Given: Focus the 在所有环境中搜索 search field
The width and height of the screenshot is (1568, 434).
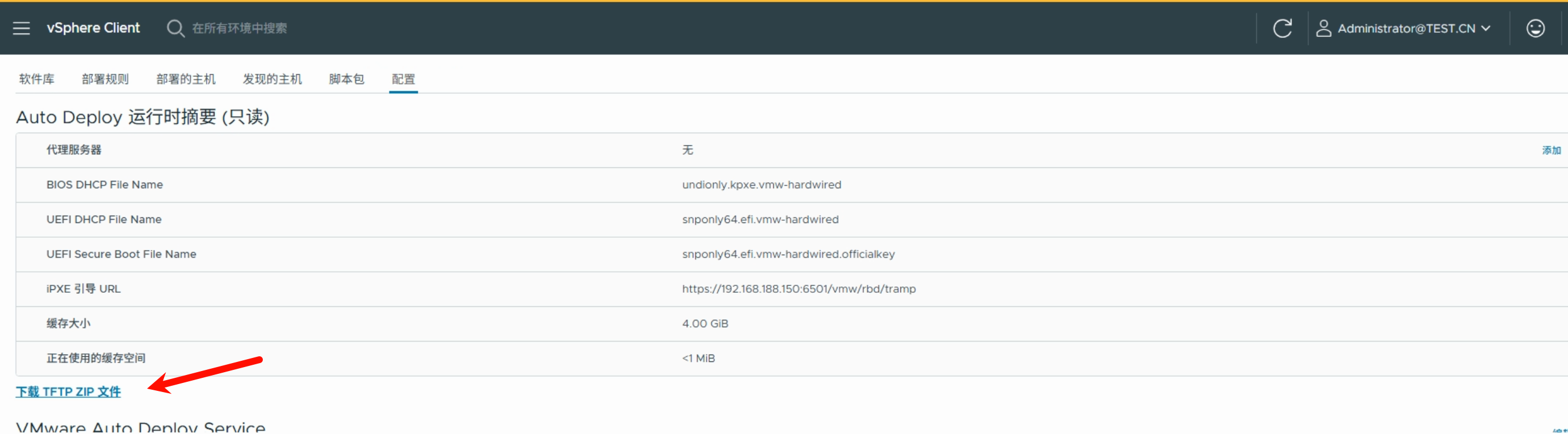Looking at the screenshot, I should pyautogui.click(x=239, y=28).
